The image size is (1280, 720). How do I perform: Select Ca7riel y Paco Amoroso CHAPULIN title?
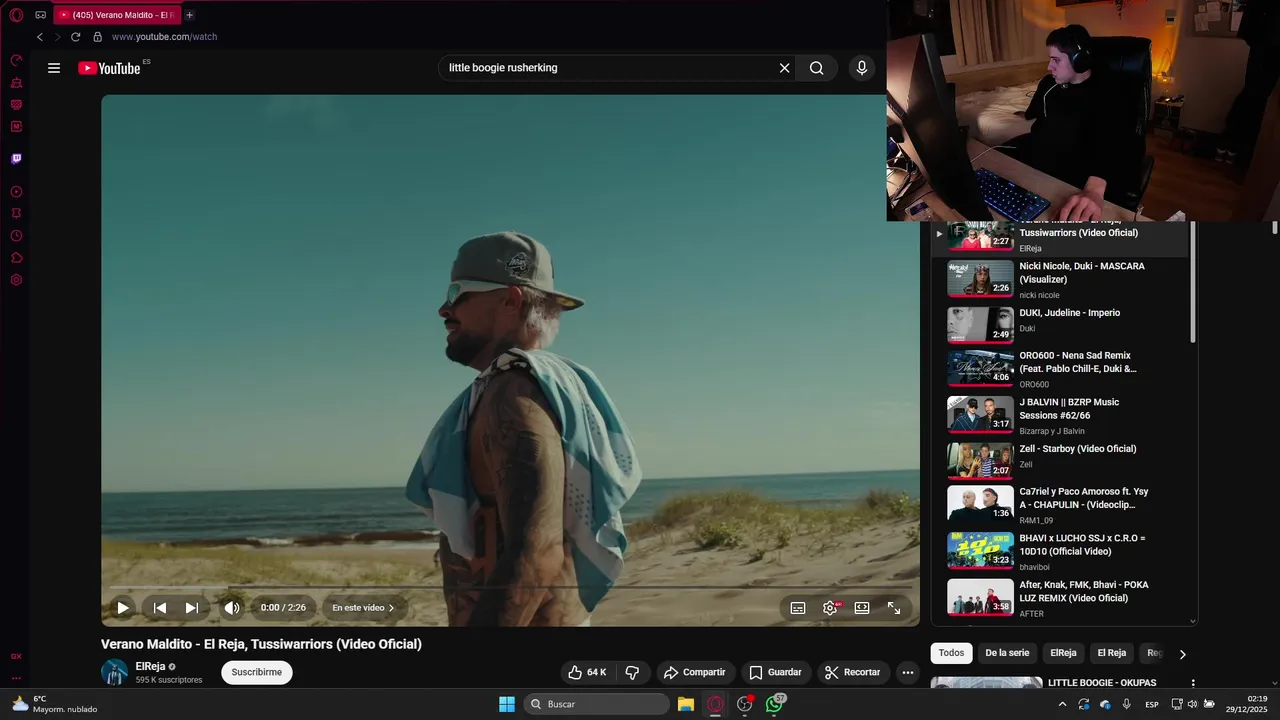(x=1084, y=498)
